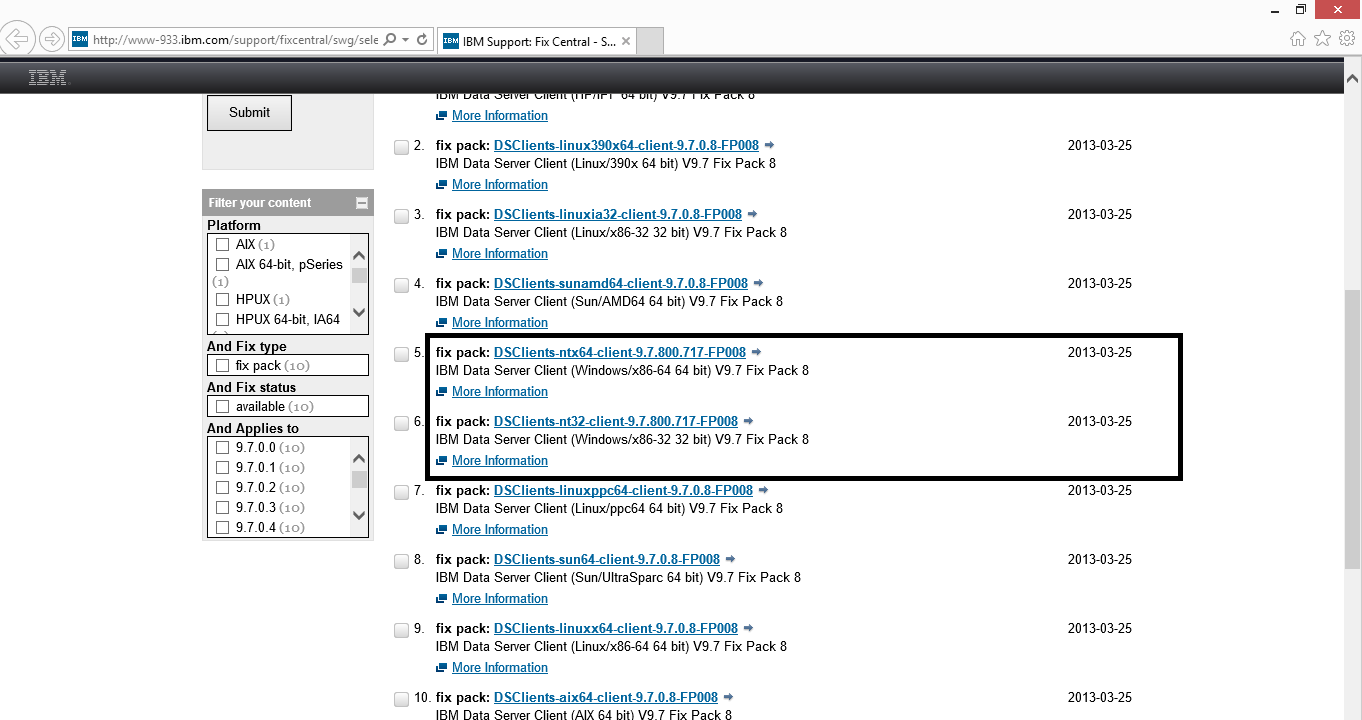Click the address bar refresh icon
1362x720 pixels.
[x=422, y=40]
